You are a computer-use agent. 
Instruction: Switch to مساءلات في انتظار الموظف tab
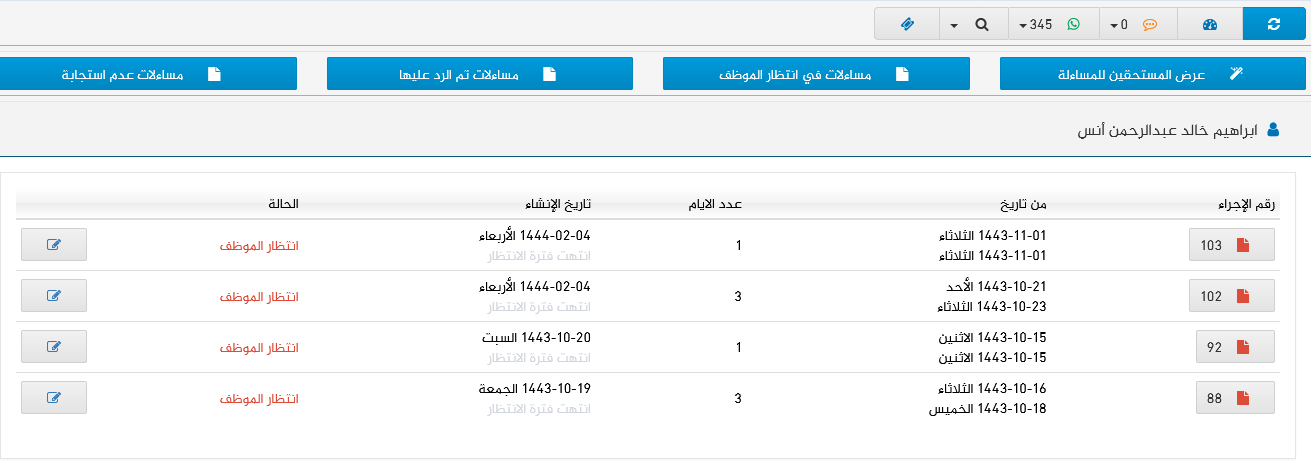(x=817, y=74)
